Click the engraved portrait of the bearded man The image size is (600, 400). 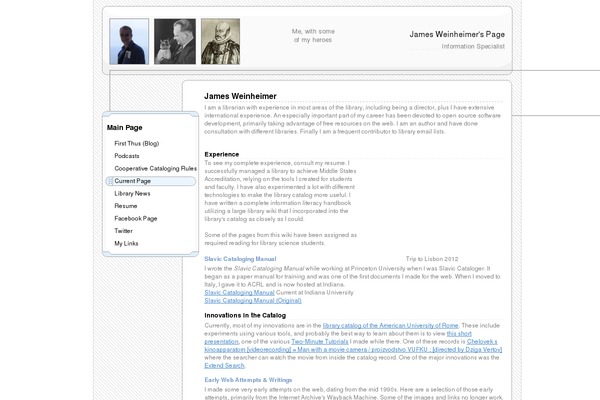tap(220, 41)
